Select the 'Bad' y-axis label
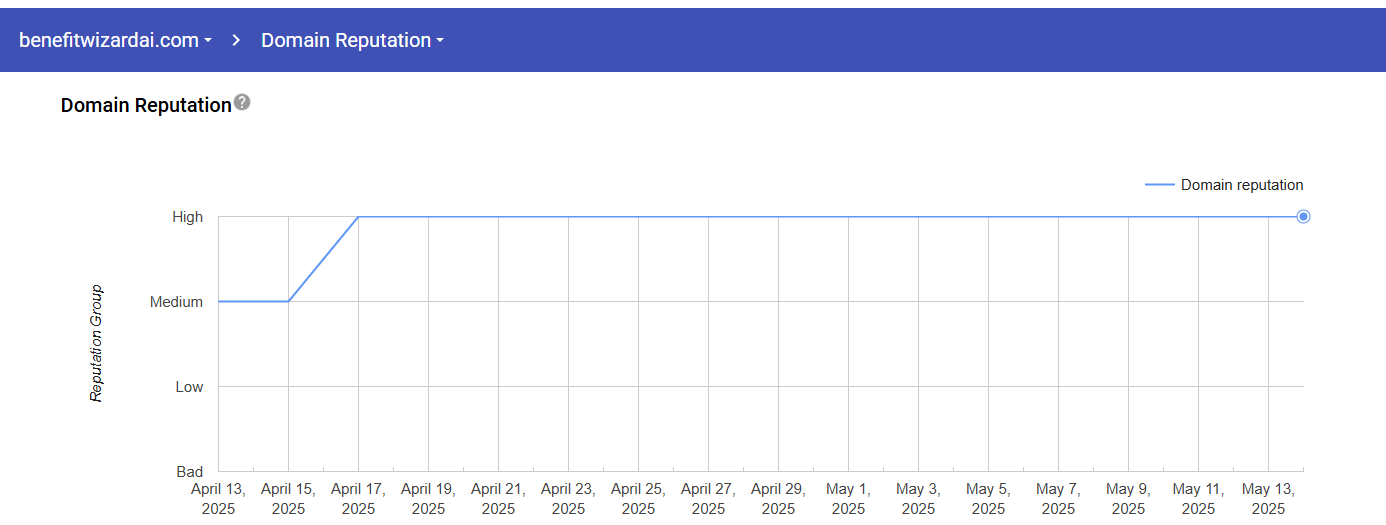 pyautogui.click(x=190, y=472)
